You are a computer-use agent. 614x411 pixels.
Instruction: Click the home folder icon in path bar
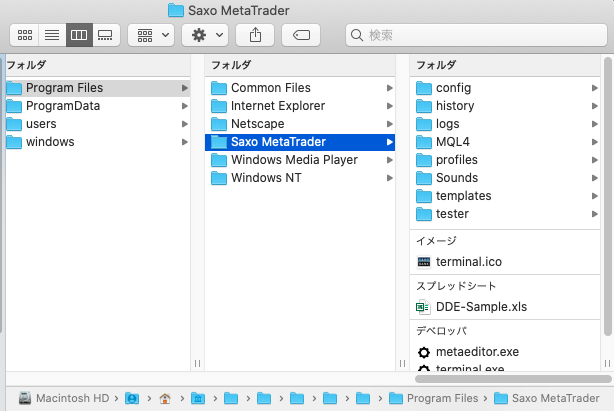click(x=165, y=398)
